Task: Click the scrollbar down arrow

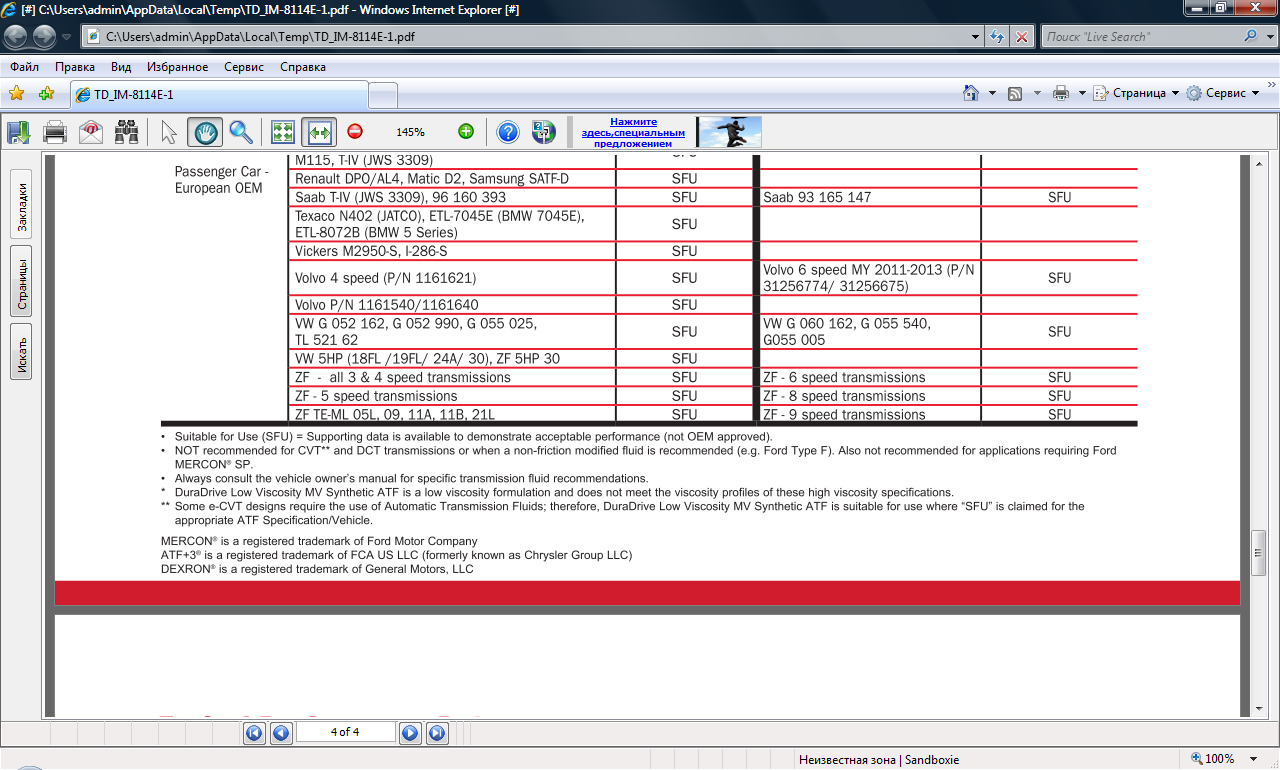Action: pos(1259,709)
